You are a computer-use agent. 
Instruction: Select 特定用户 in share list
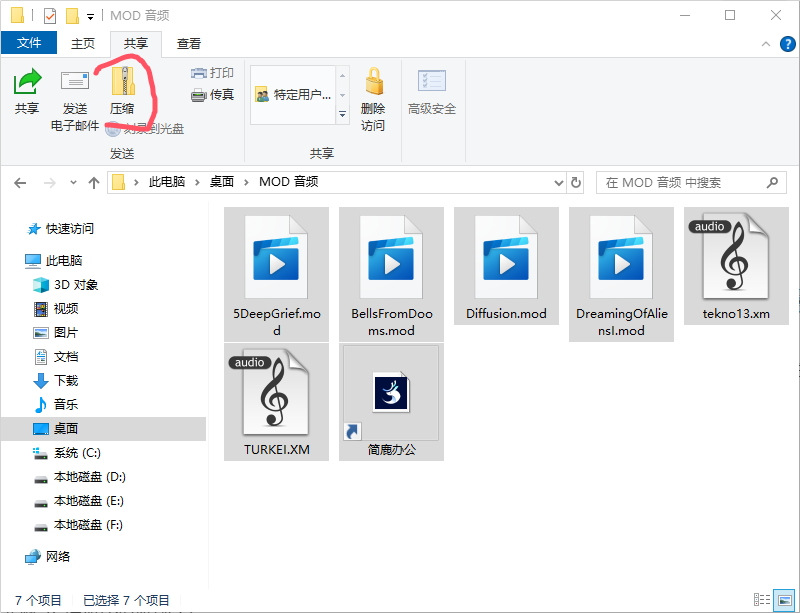point(293,95)
